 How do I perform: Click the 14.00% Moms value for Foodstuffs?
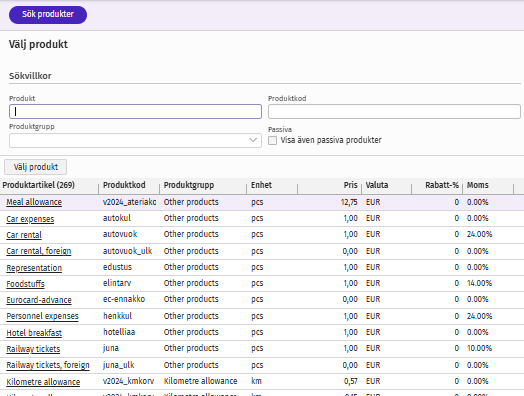point(479,283)
